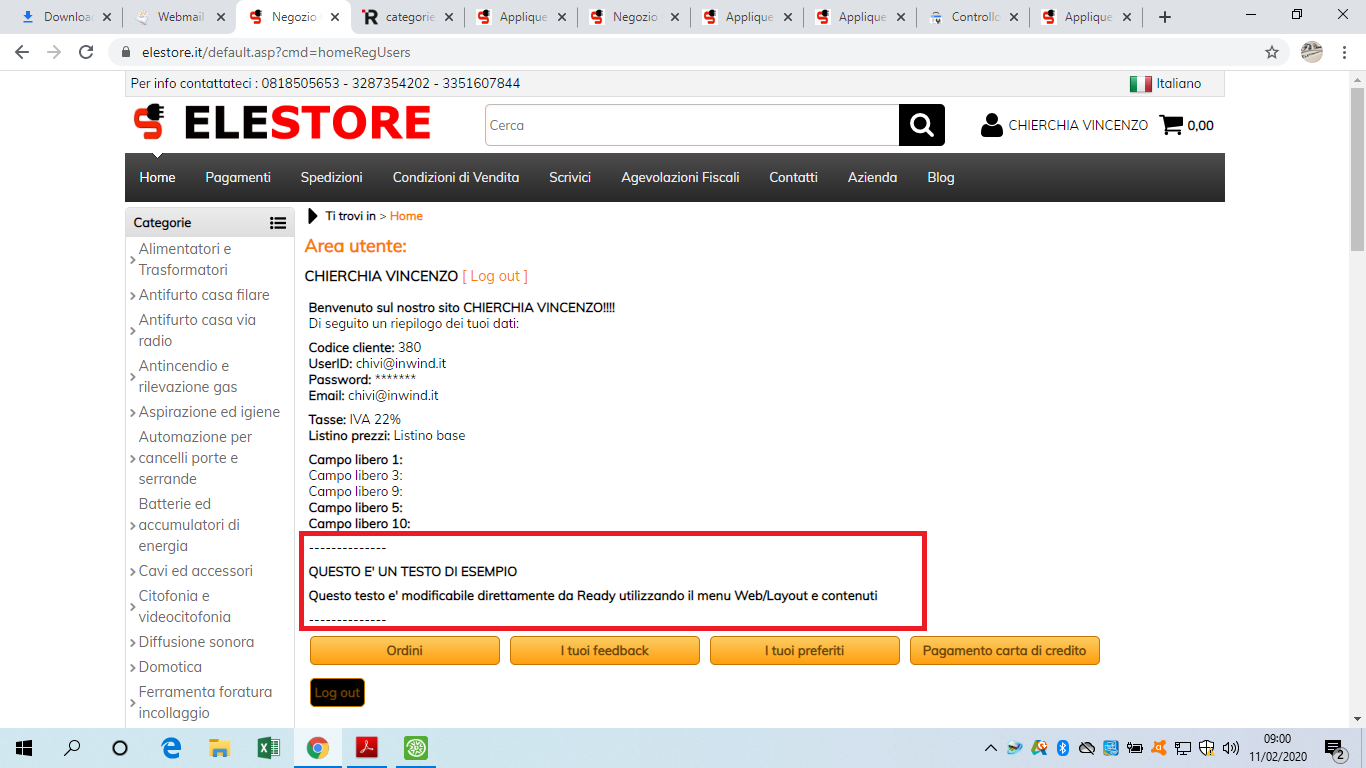Open the shopping cart icon showing 0,00
The image size is (1366, 768).
(1171, 125)
